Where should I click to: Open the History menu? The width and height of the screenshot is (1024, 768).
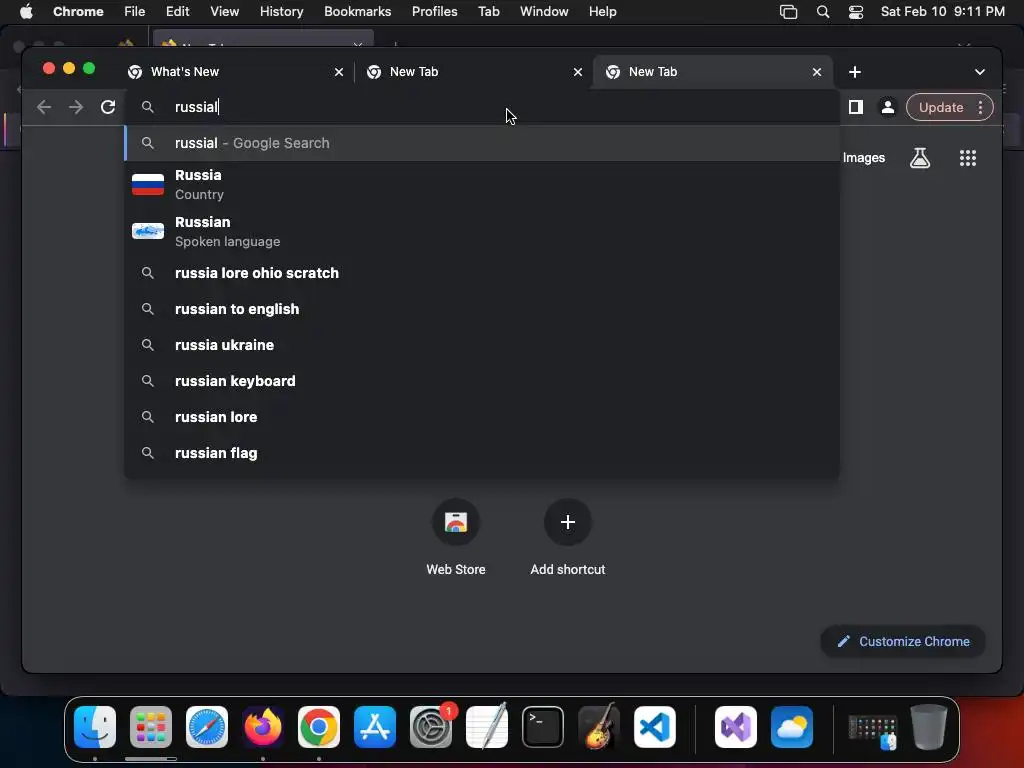[x=281, y=12]
